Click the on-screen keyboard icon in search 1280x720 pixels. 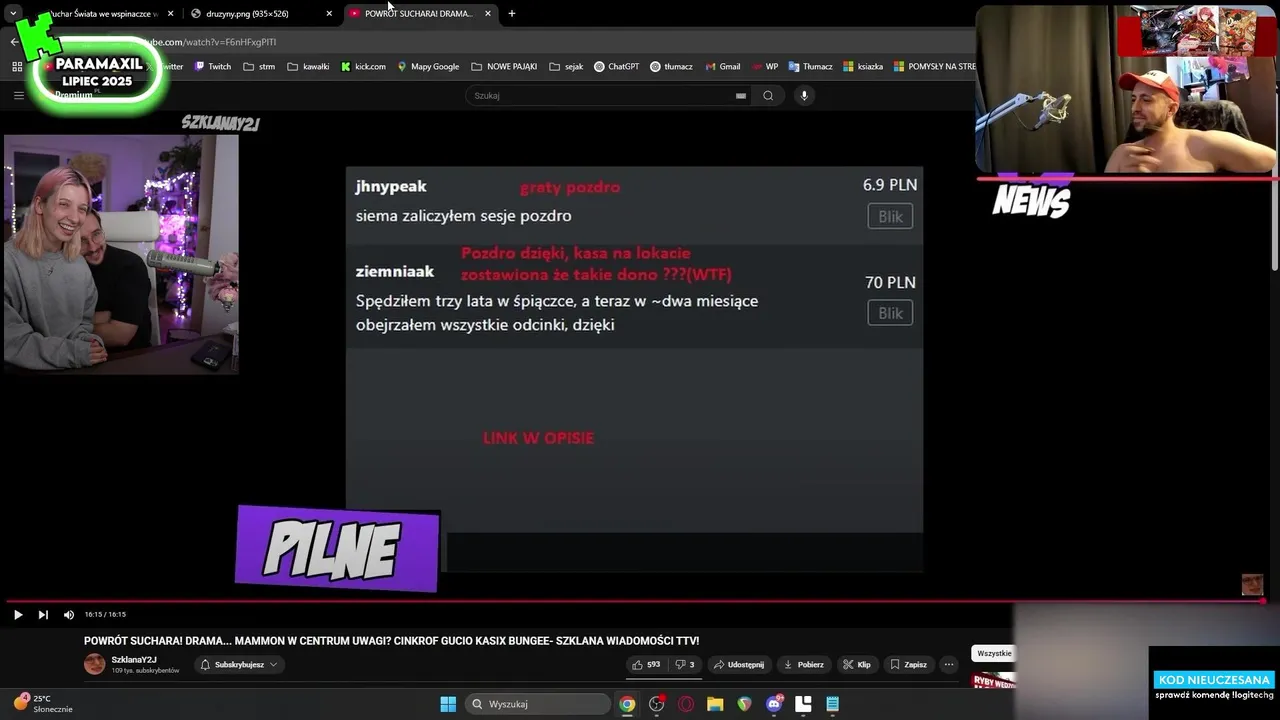(x=741, y=96)
